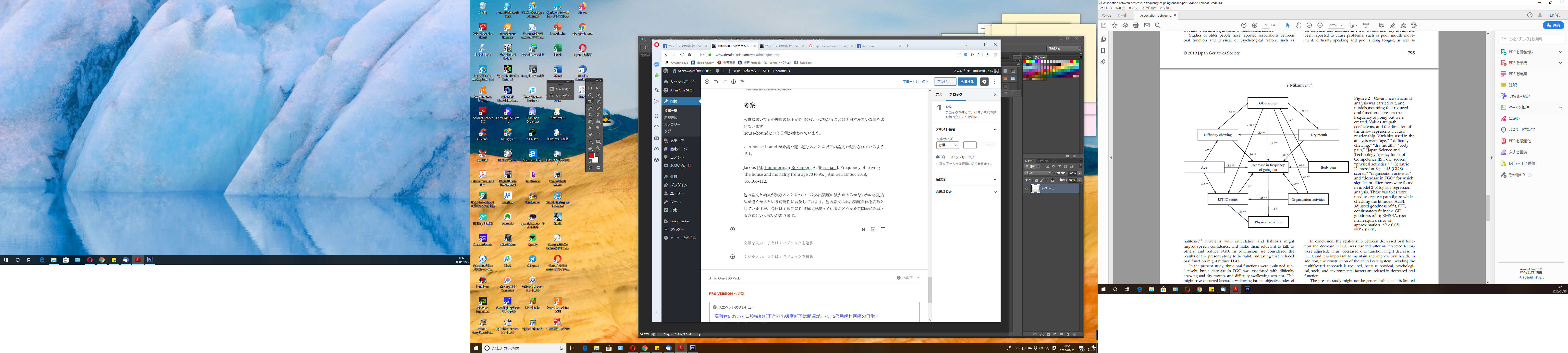The width and height of the screenshot is (1568, 353).
Task: Expand Organize Pages tool options in Acrobat
Action: tap(1560, 108)
